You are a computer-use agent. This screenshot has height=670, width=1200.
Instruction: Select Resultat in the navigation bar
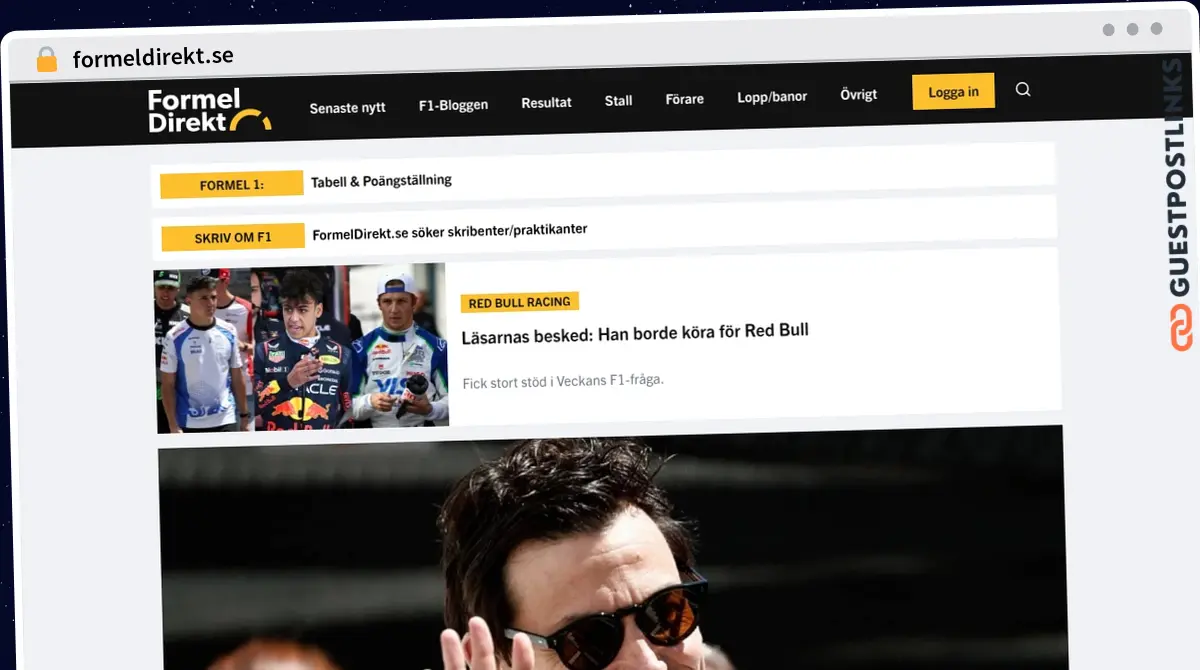click(x=546, y=103)
